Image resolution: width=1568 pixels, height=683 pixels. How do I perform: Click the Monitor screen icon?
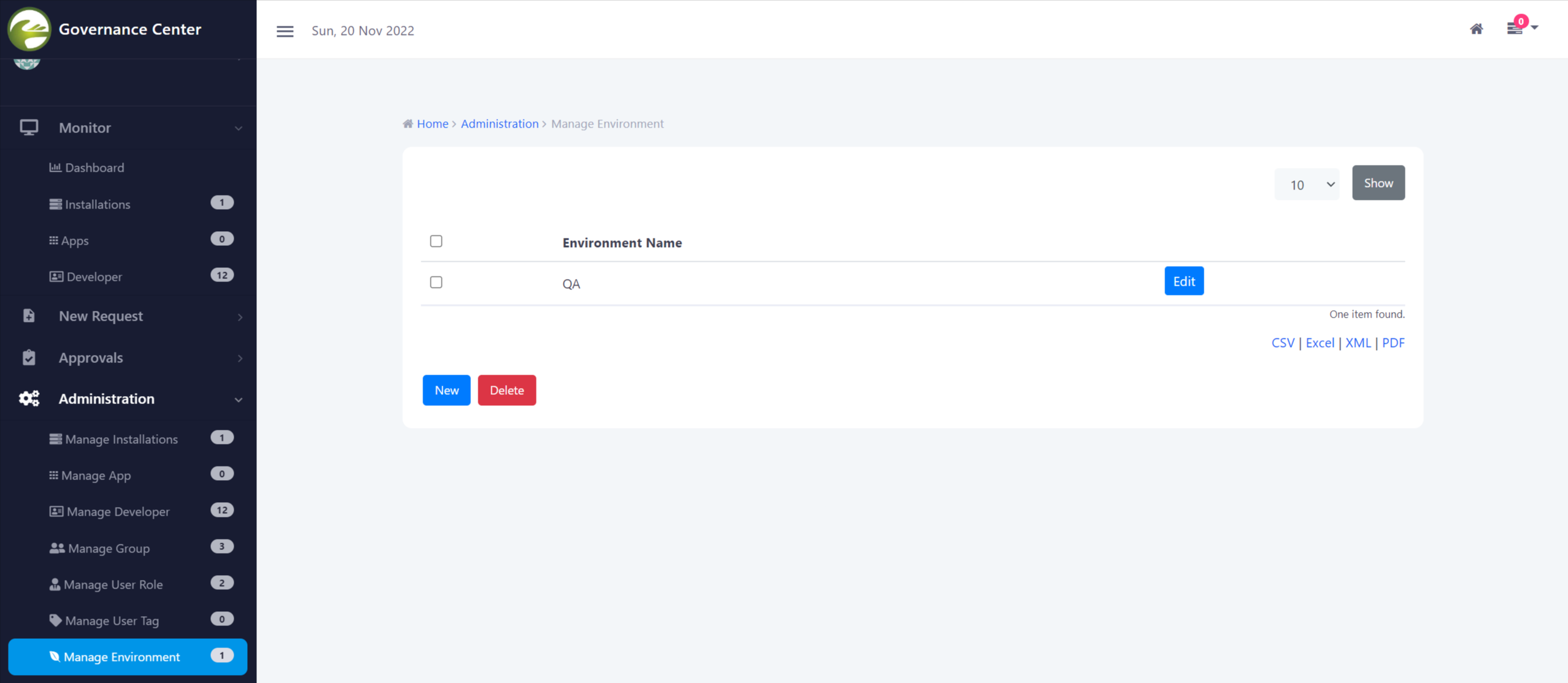(x=28, y=128)
